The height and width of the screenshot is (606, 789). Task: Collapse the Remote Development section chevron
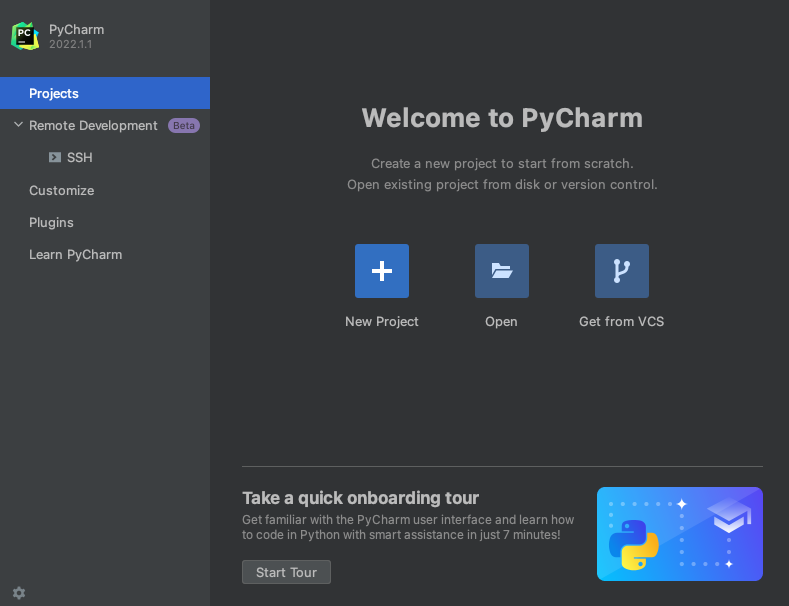(x=18, y=125)
